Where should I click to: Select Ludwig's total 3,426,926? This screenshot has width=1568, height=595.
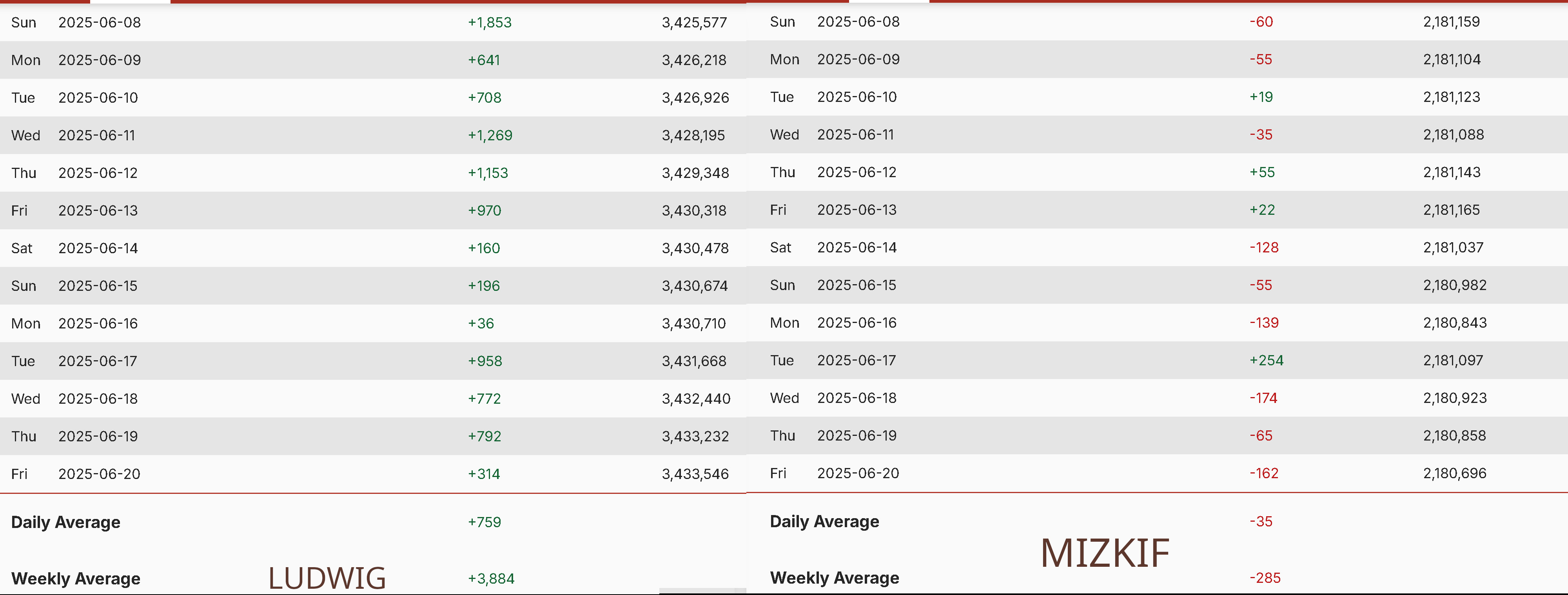[696, 98]
